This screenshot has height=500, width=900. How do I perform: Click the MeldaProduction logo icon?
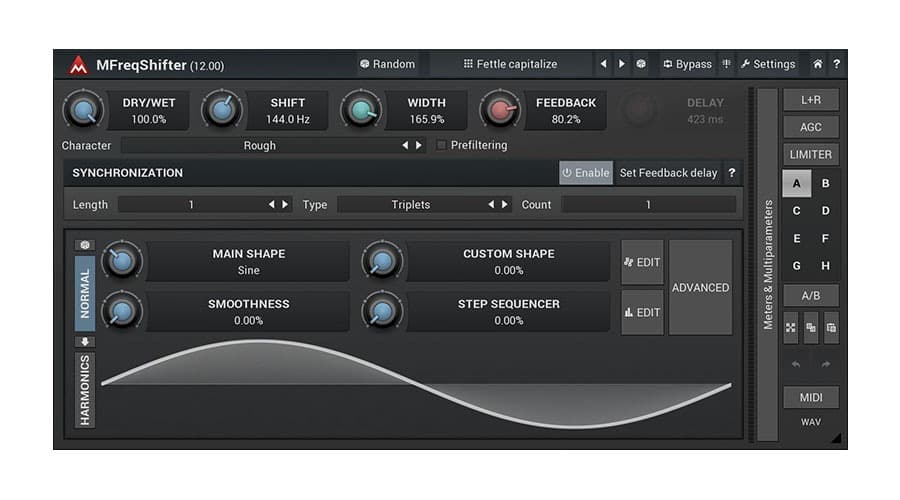coord(78,65)
